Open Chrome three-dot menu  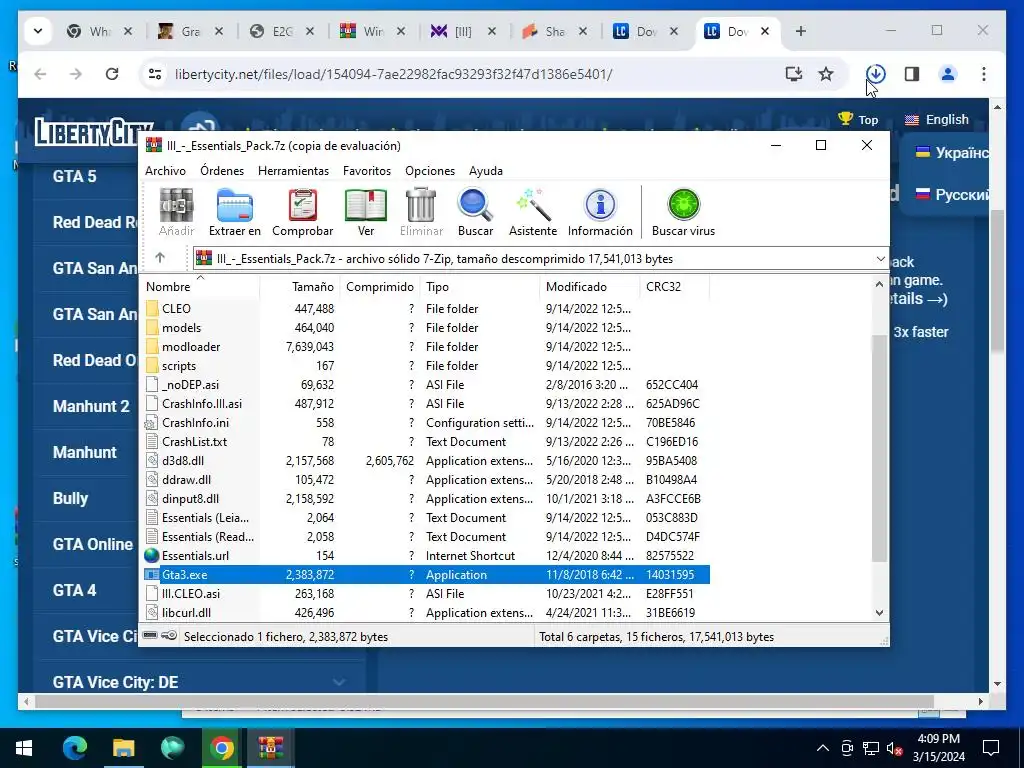[x=984, y=74]
